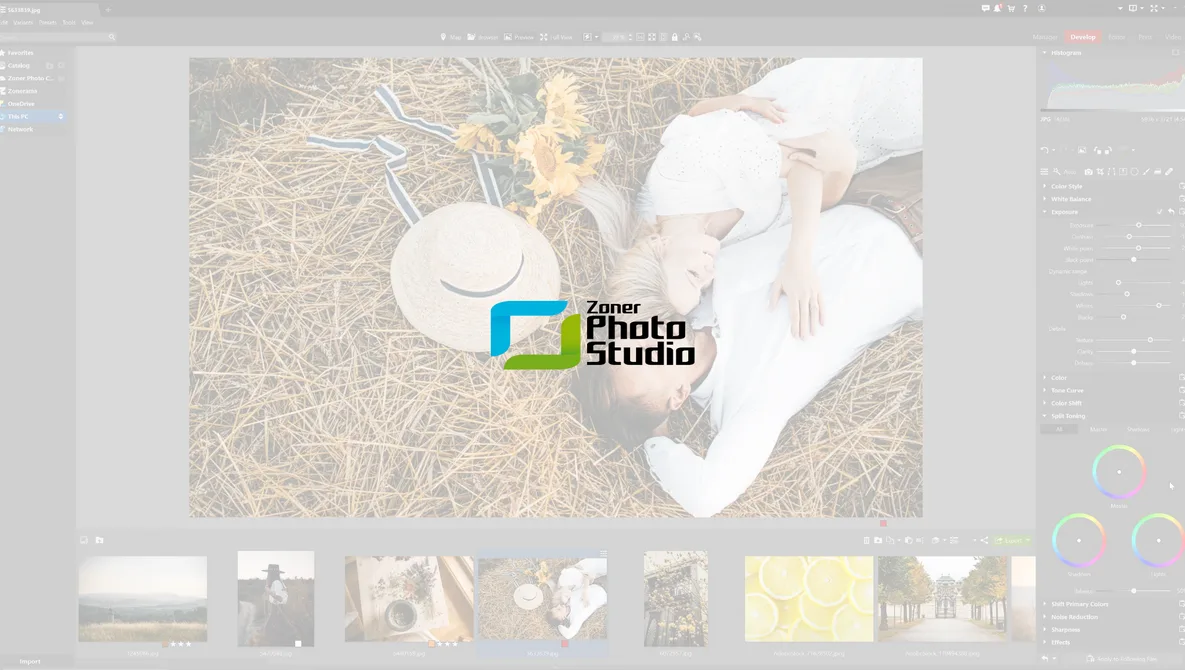Select the lemon slices thumbnail
The height and width of the screenshot is (670, 1185).
click(x=809, y=599)
